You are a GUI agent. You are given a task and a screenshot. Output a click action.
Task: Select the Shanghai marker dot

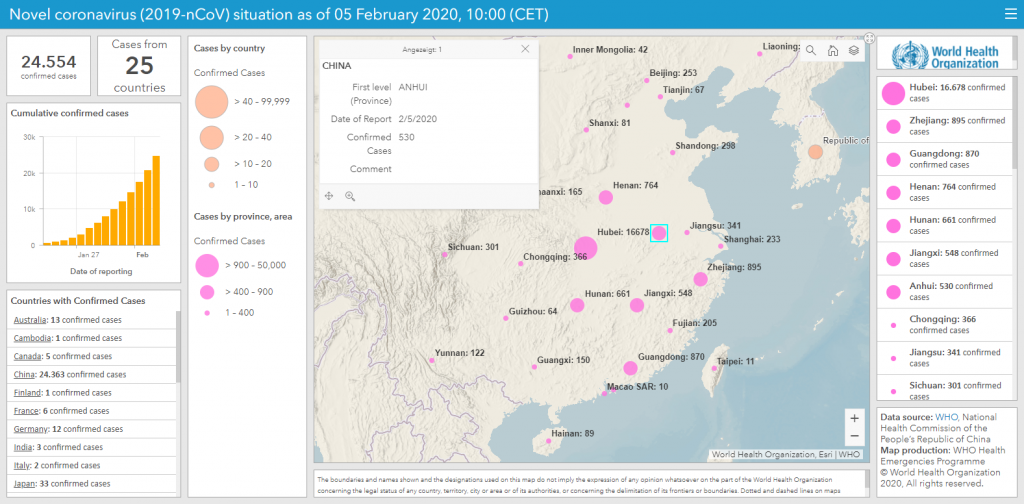[720, 246]
